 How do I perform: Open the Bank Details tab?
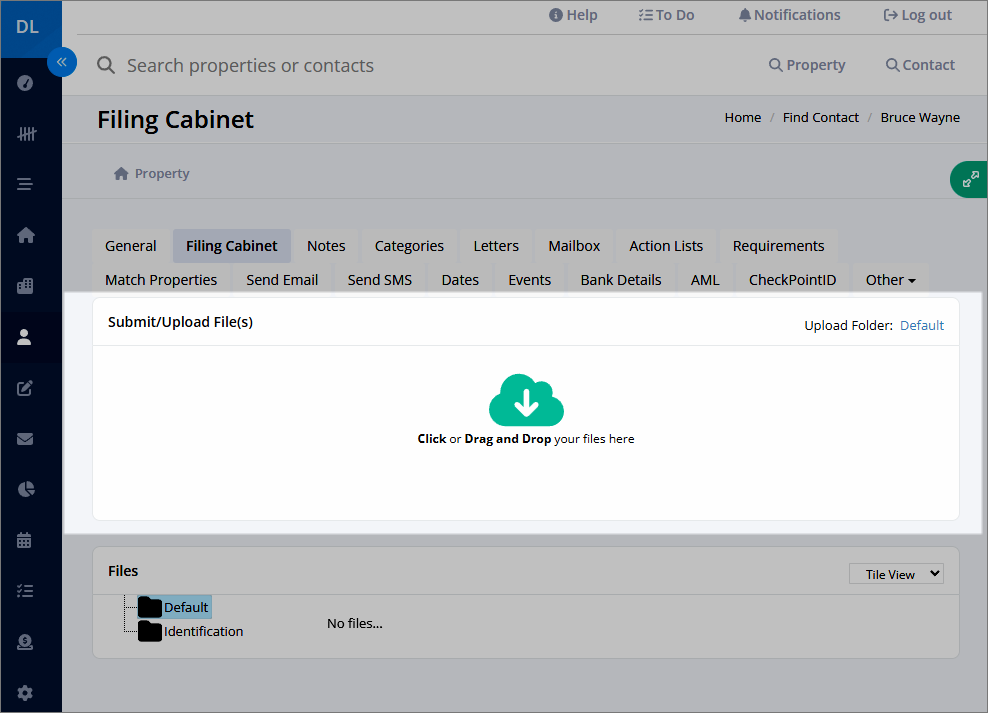click(x=621, y=280)
